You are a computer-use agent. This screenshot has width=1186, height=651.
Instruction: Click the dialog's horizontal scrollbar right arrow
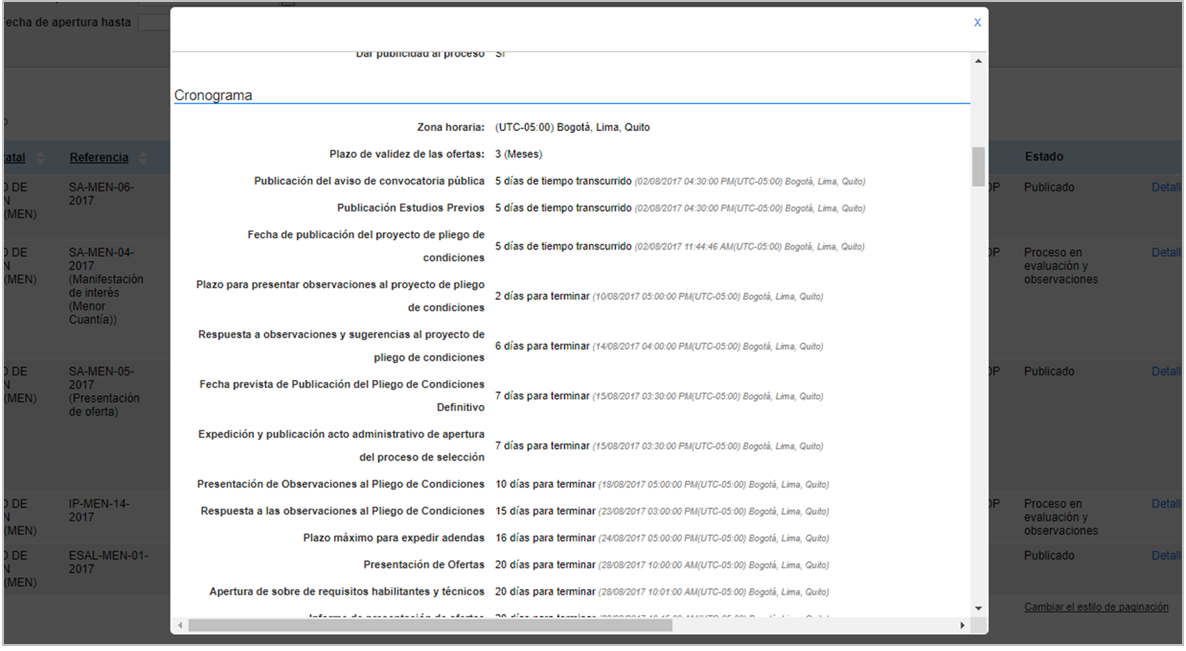click(962, 625)
